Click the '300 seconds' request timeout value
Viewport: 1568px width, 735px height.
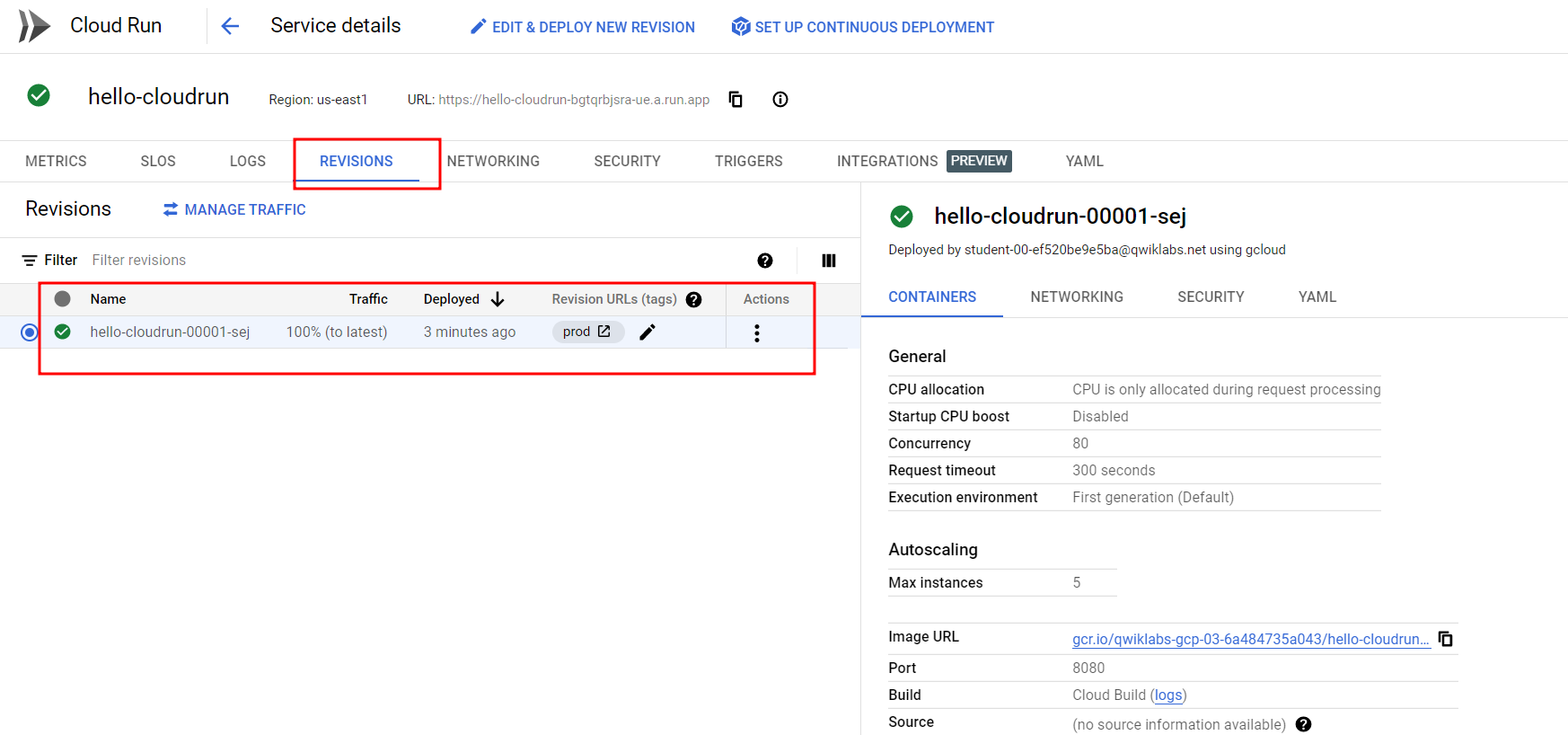1114,470
